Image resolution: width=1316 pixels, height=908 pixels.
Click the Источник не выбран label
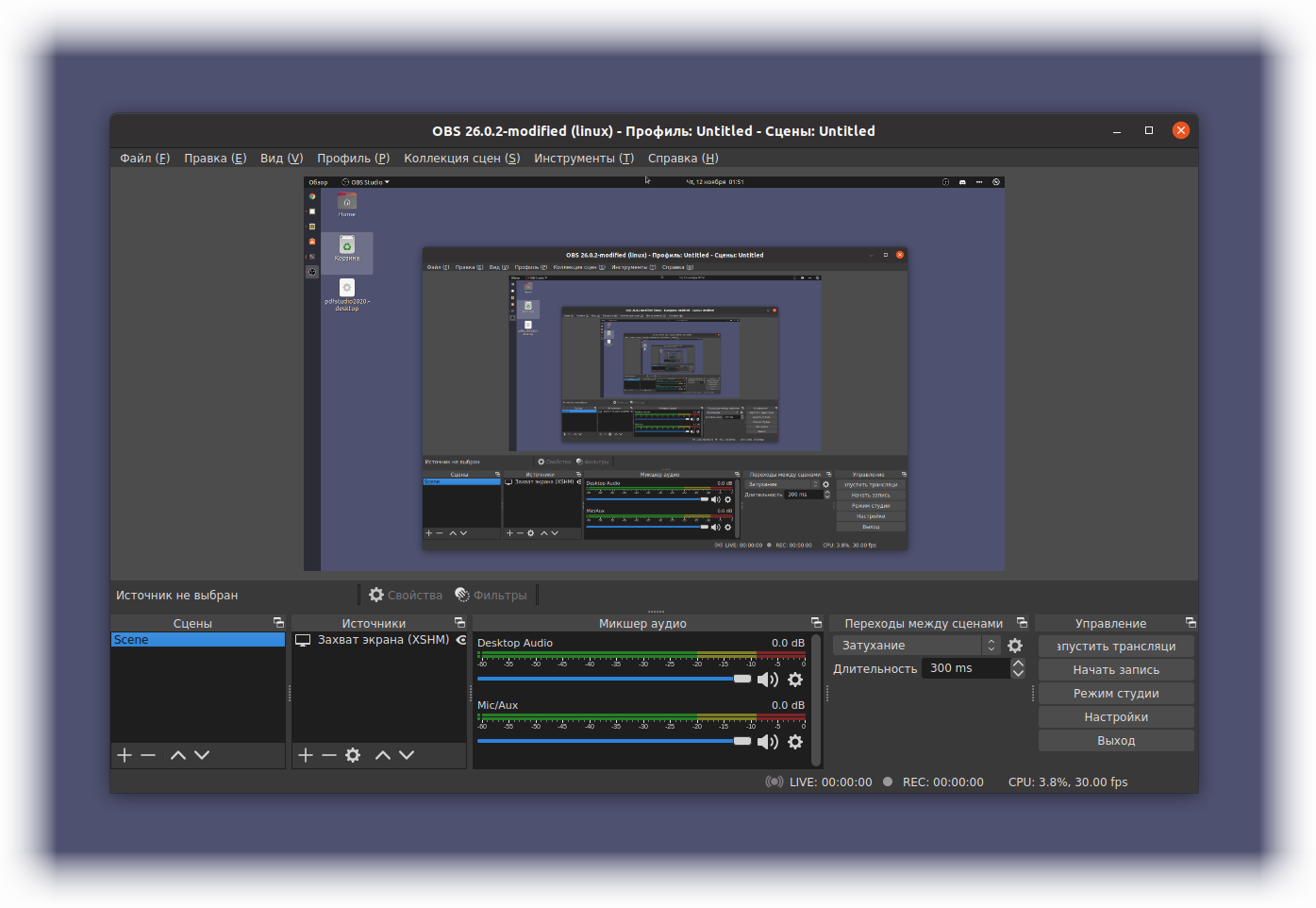[177, 596]
